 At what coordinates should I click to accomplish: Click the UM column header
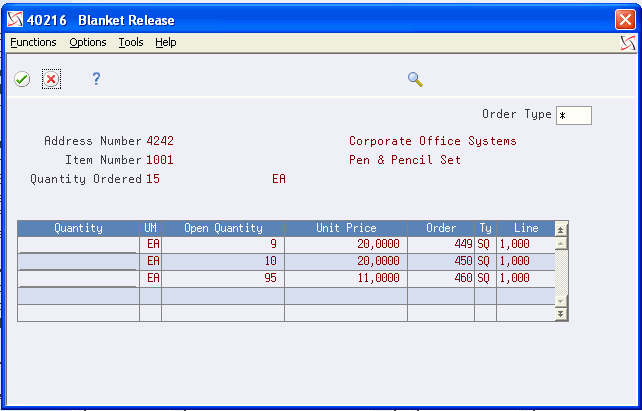click(x=150, y=228)
